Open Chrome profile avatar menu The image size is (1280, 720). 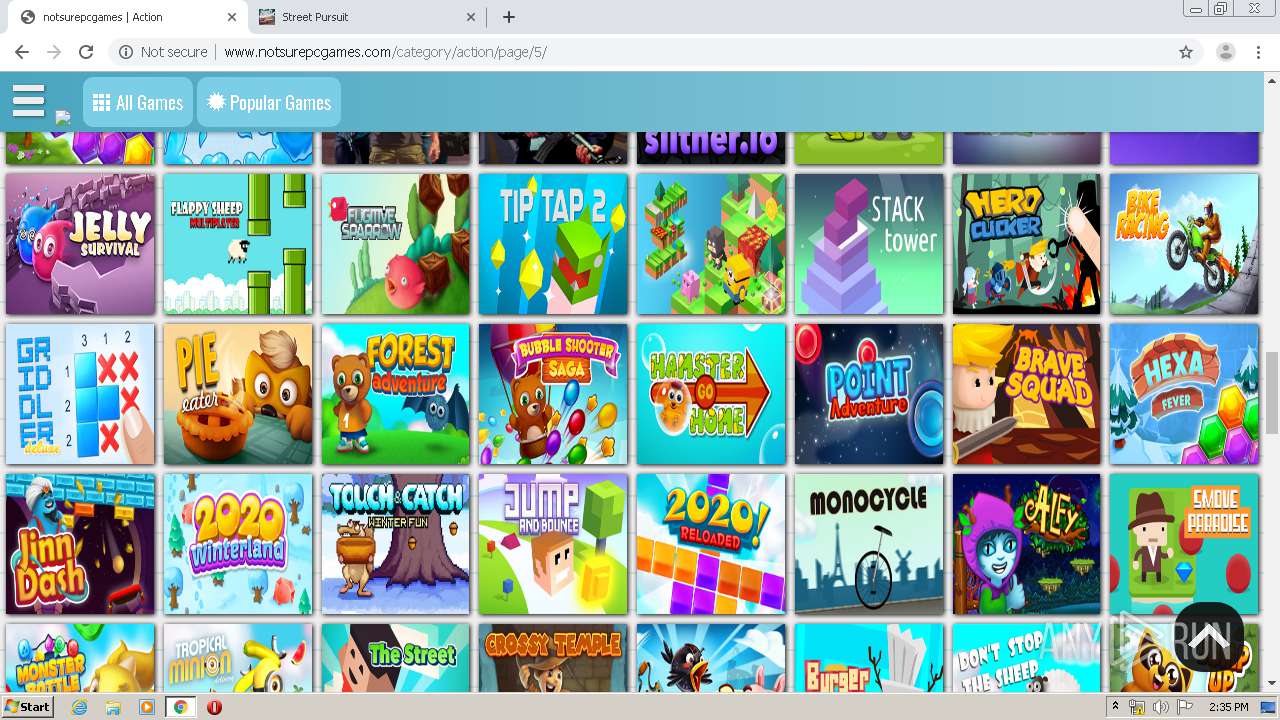click(1226, 52)
